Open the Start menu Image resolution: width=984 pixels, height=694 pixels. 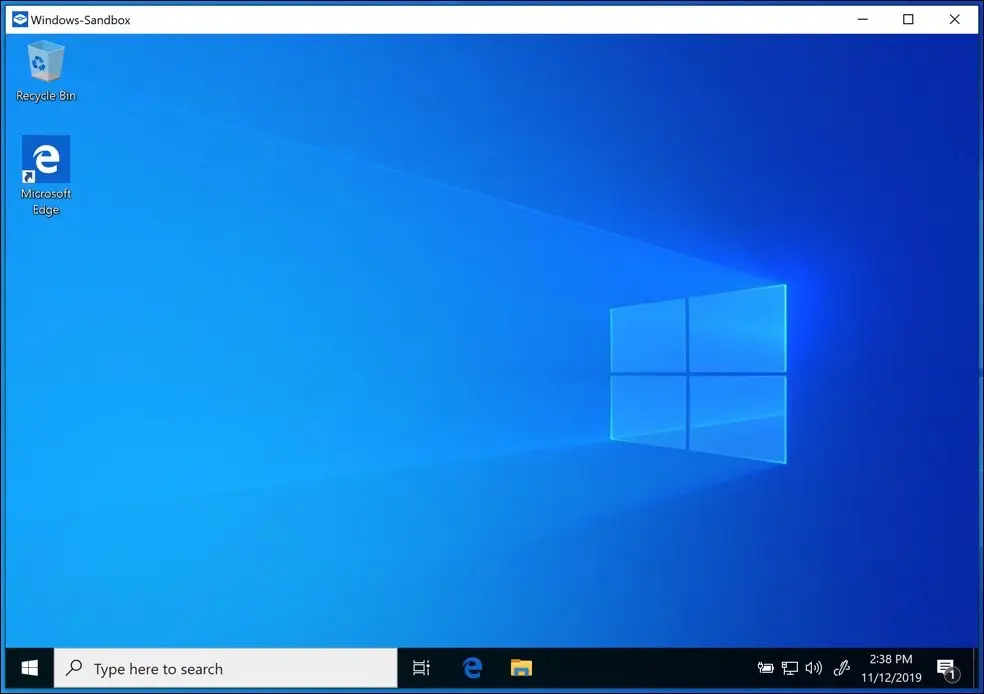pyautogui.click(x=29, y=668)
